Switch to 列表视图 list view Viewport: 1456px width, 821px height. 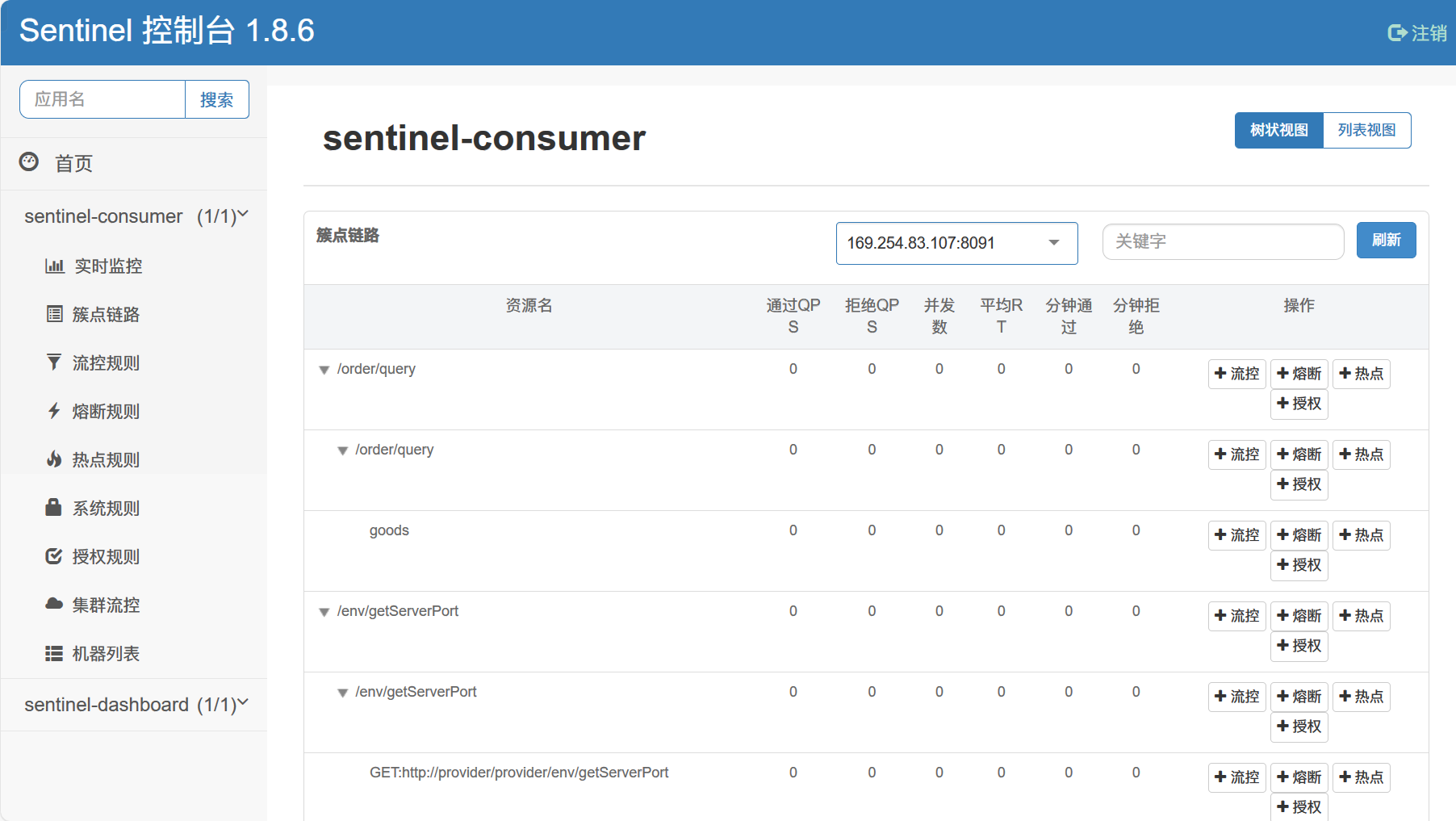tap(1366, 130)
